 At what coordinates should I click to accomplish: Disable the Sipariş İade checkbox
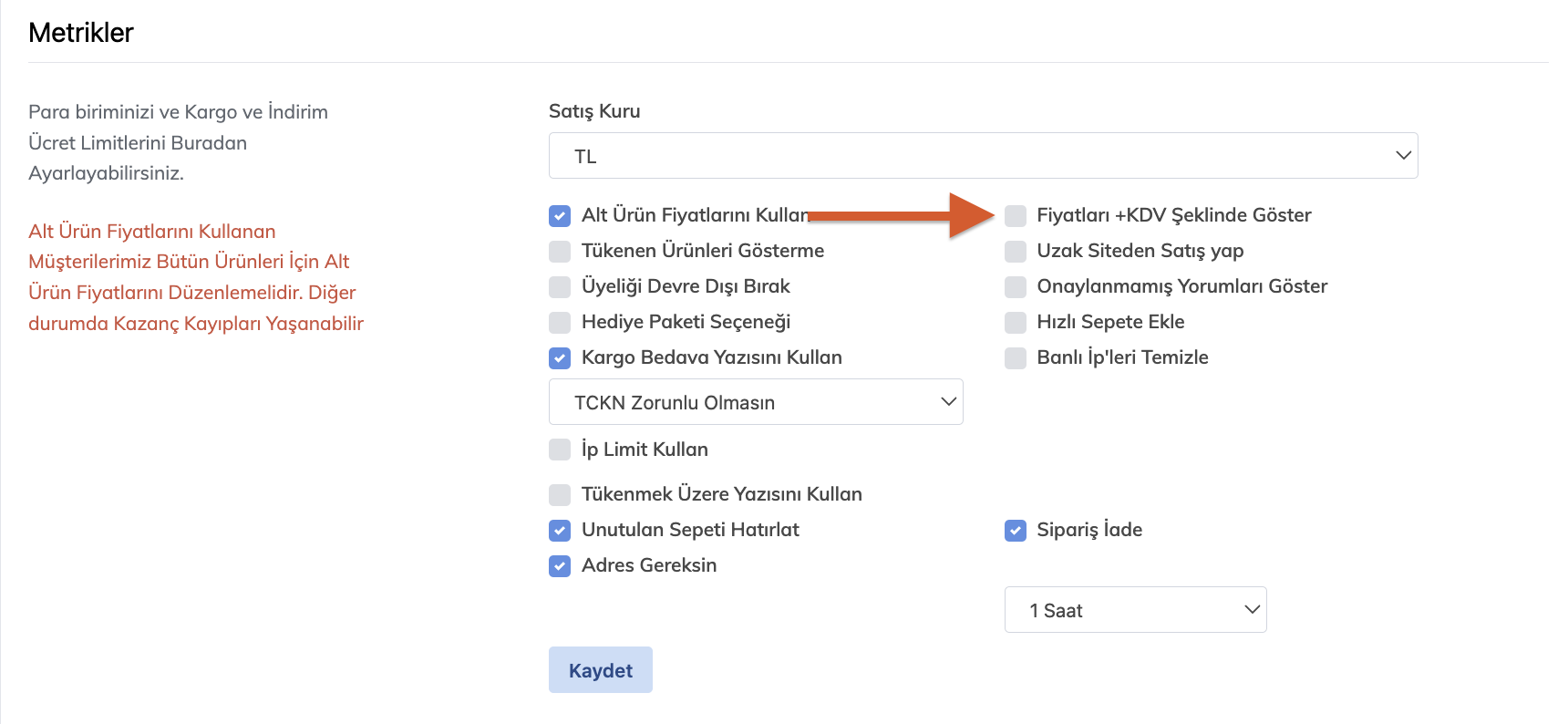pos(1016,530)
